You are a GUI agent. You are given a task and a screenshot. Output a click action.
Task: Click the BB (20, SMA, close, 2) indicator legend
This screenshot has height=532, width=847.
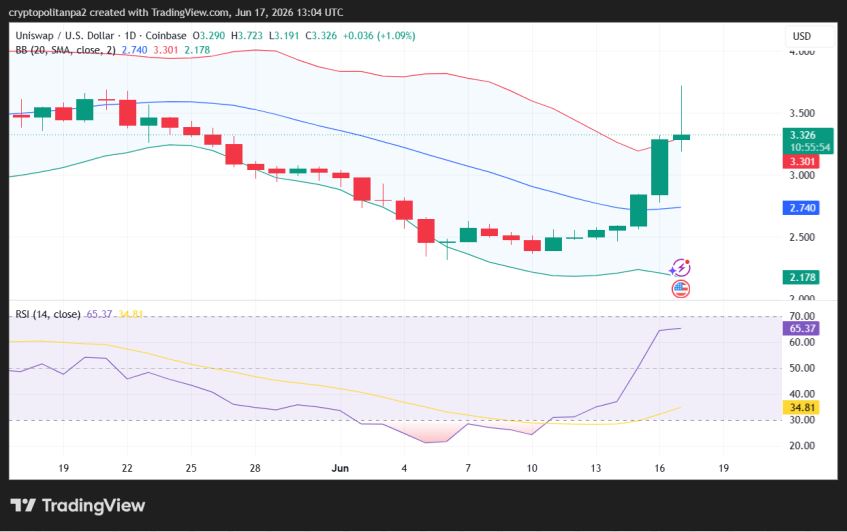[65, 50]
